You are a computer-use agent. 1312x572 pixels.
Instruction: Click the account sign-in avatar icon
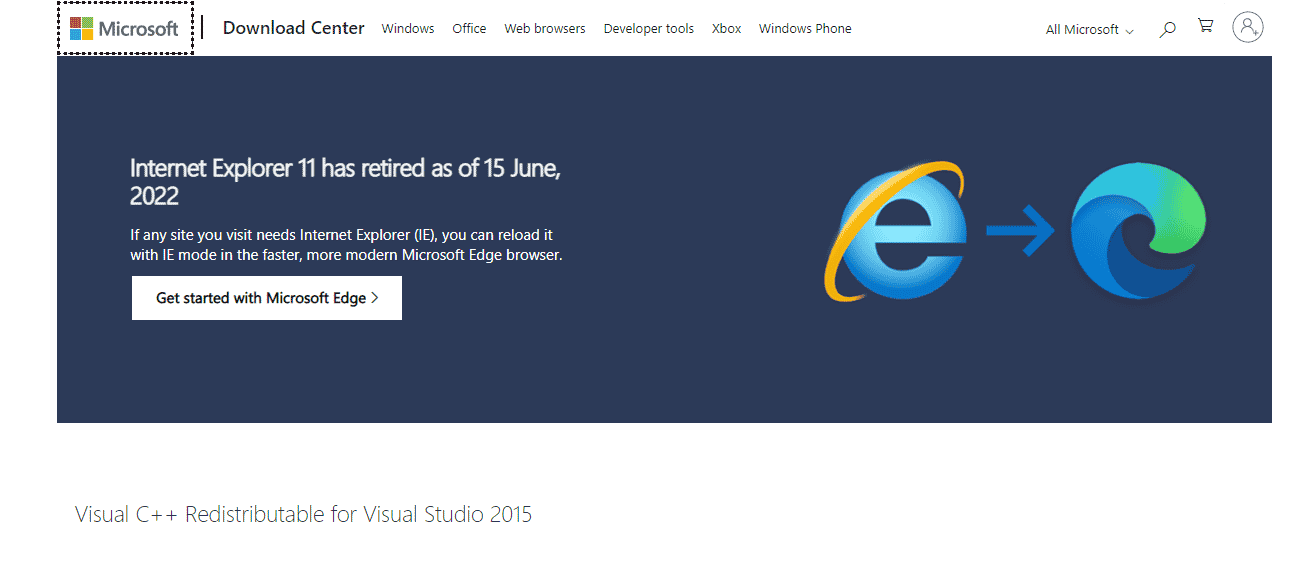point(1248,27)
